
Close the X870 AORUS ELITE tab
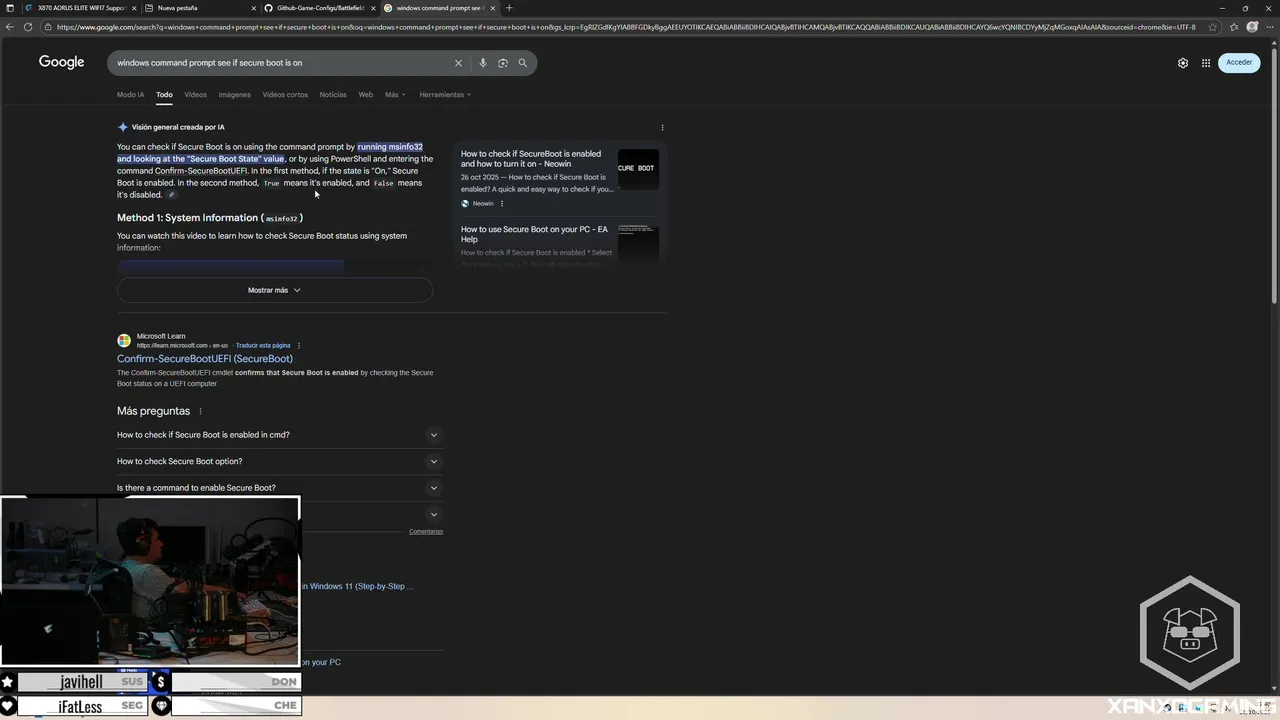tap(135, 8)
